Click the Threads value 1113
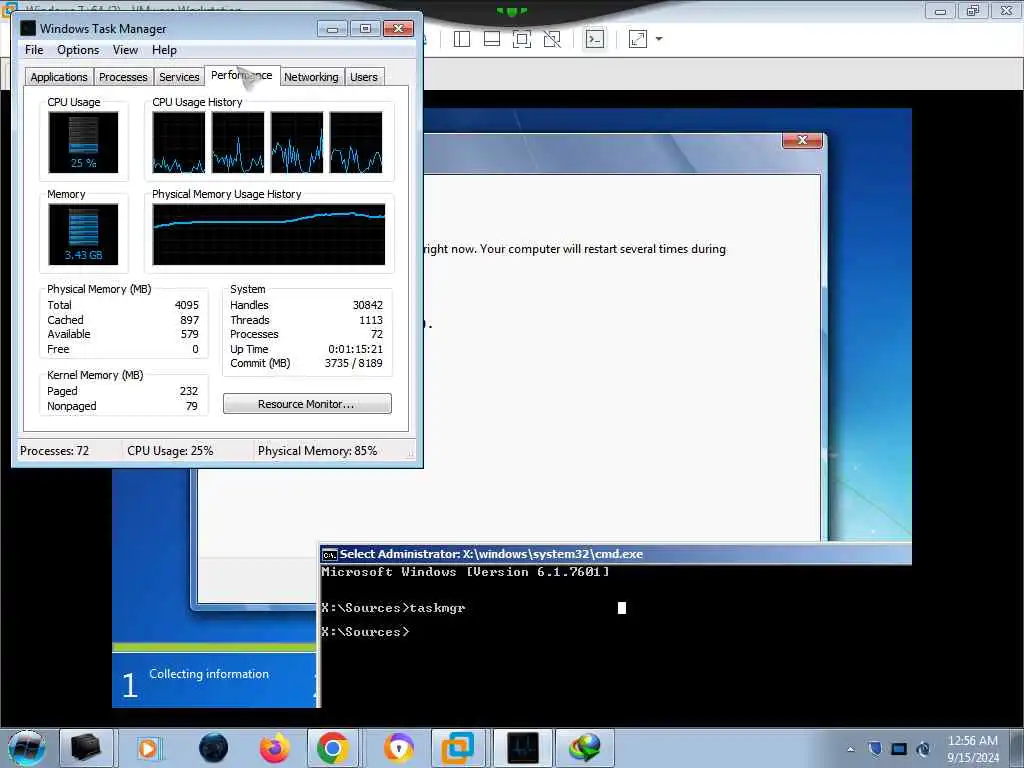Viewport: 1024px width, 768px height. tap(370, 320)
